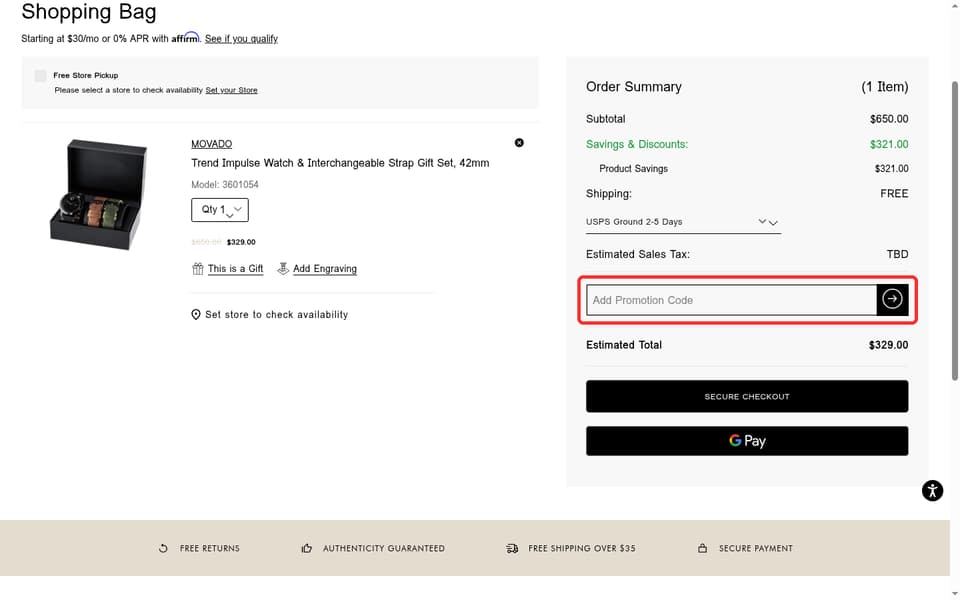The height and width of the screenshot is (600, 960).
Task: Open the Trend Impulse Watch product title
Action: click(x=340, y=163)
